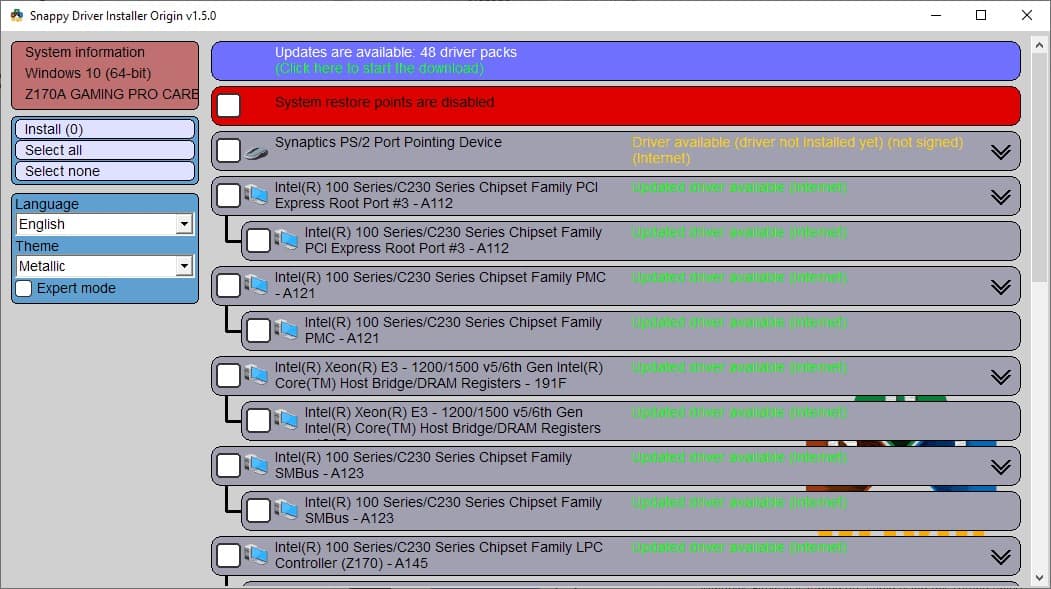Screen dimensions: 1051x589
Task: Expand Xeon Host Bridge row chevron
Action: pos(1001,377)
